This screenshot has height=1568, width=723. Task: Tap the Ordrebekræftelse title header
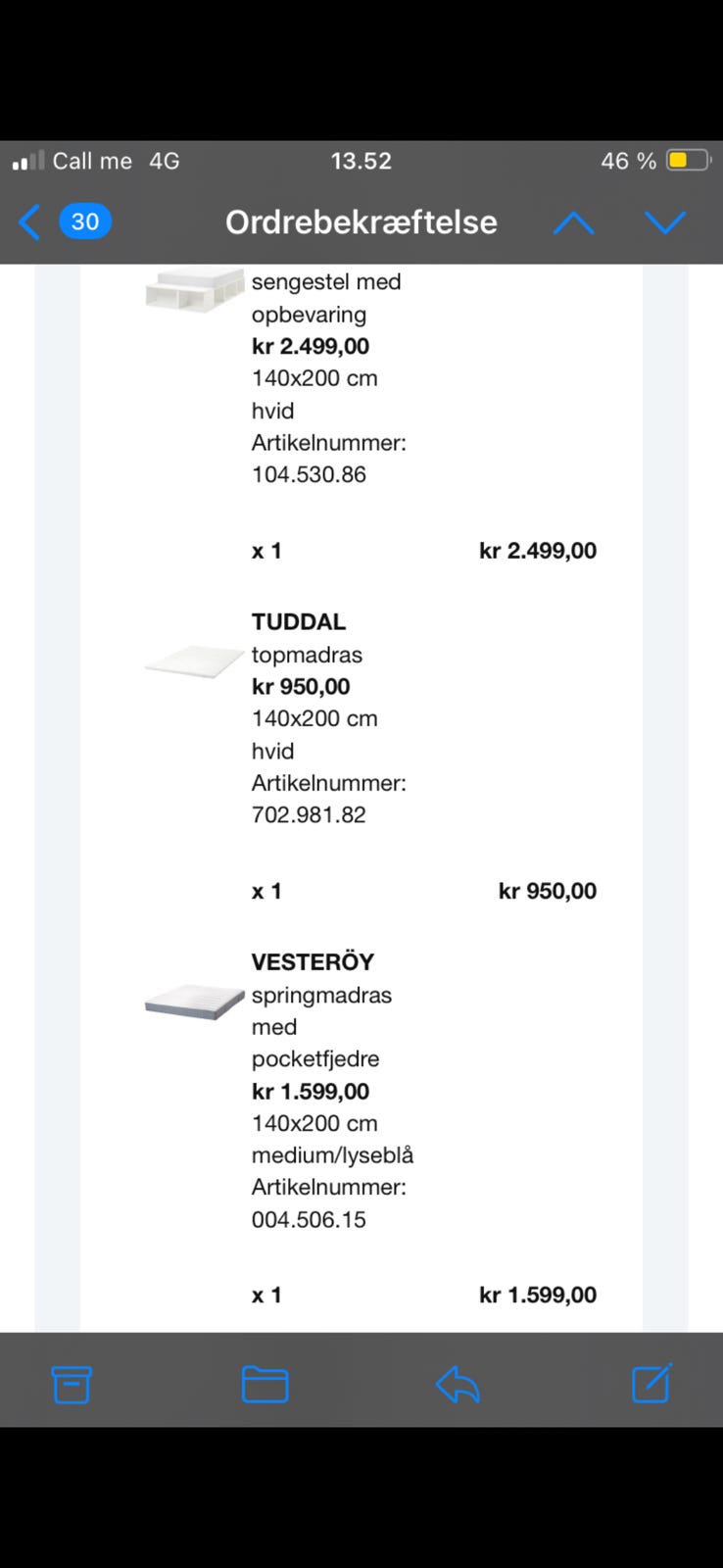pyautogui.click(x=361, y=222)
